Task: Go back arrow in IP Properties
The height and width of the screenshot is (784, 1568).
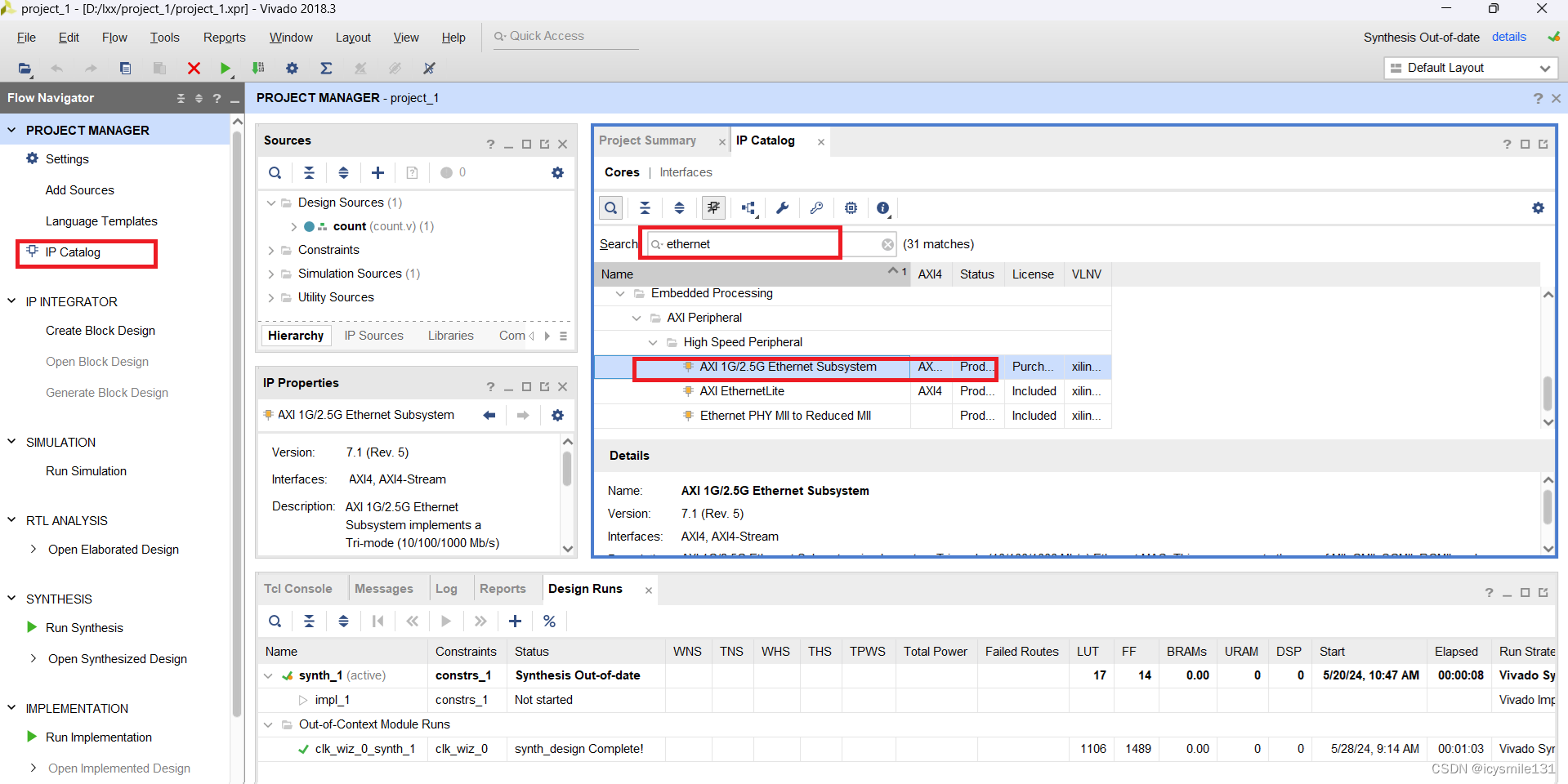Action: coord(489,415)
